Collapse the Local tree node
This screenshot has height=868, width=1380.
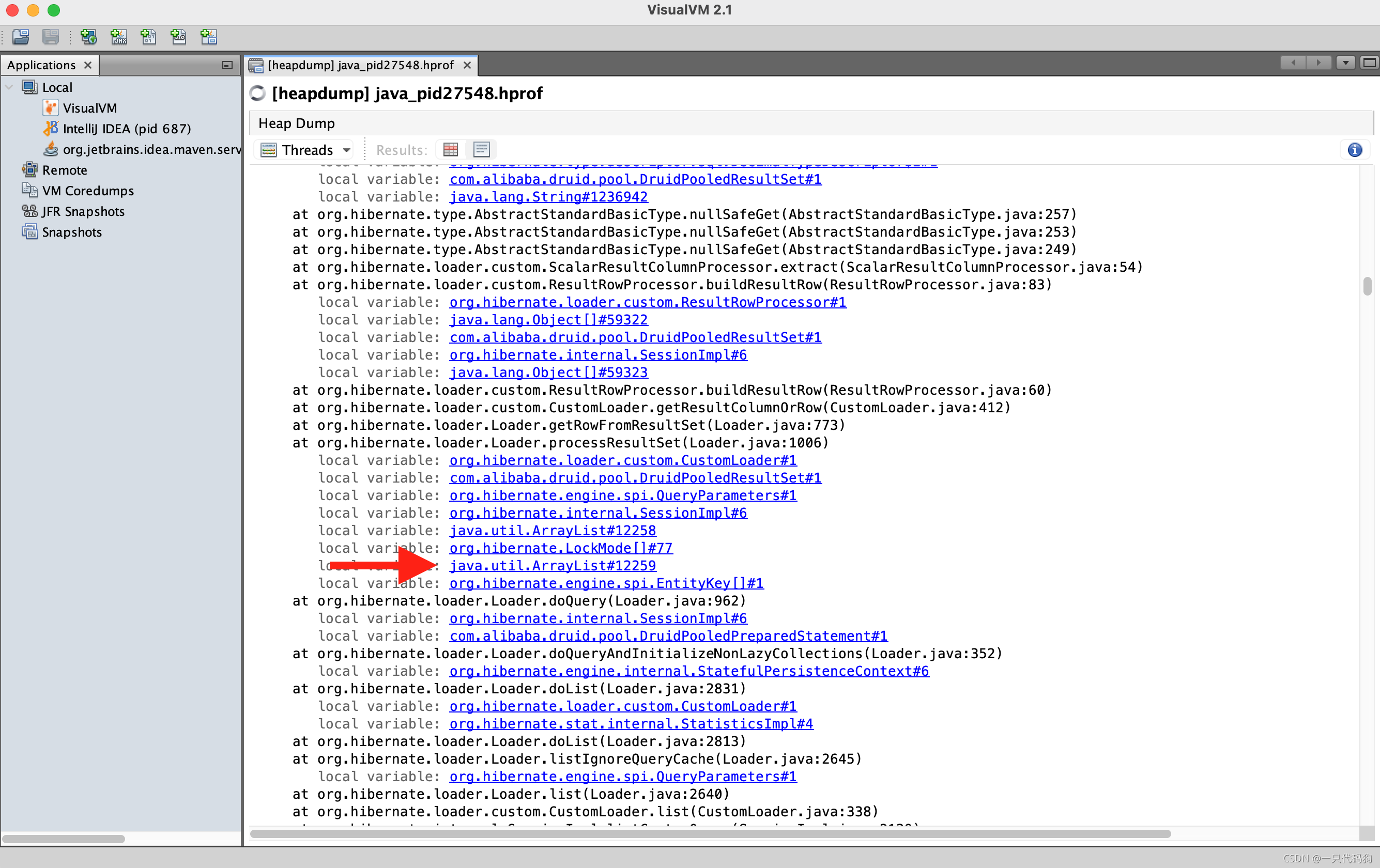(x=9, y=88)
